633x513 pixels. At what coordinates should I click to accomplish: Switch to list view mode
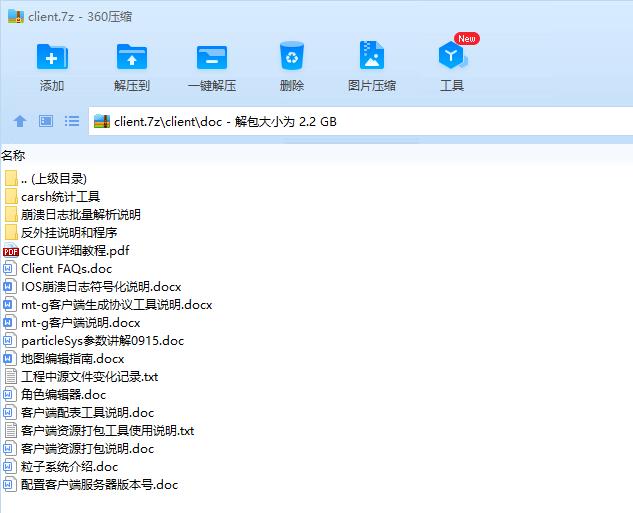pyautogui.click(x=72, y=121)
